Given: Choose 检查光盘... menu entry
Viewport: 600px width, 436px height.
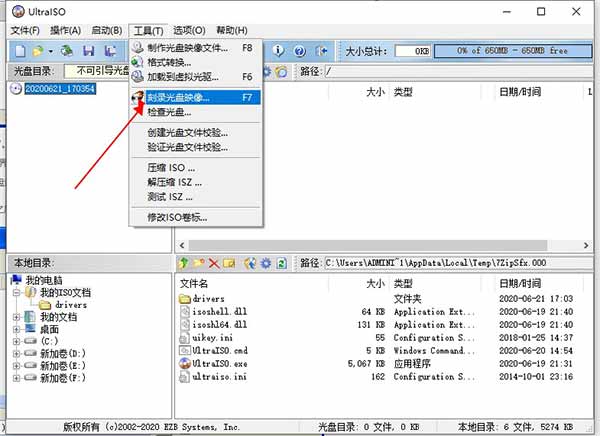Looking at the screenshot, I should (x=196, y=112).
